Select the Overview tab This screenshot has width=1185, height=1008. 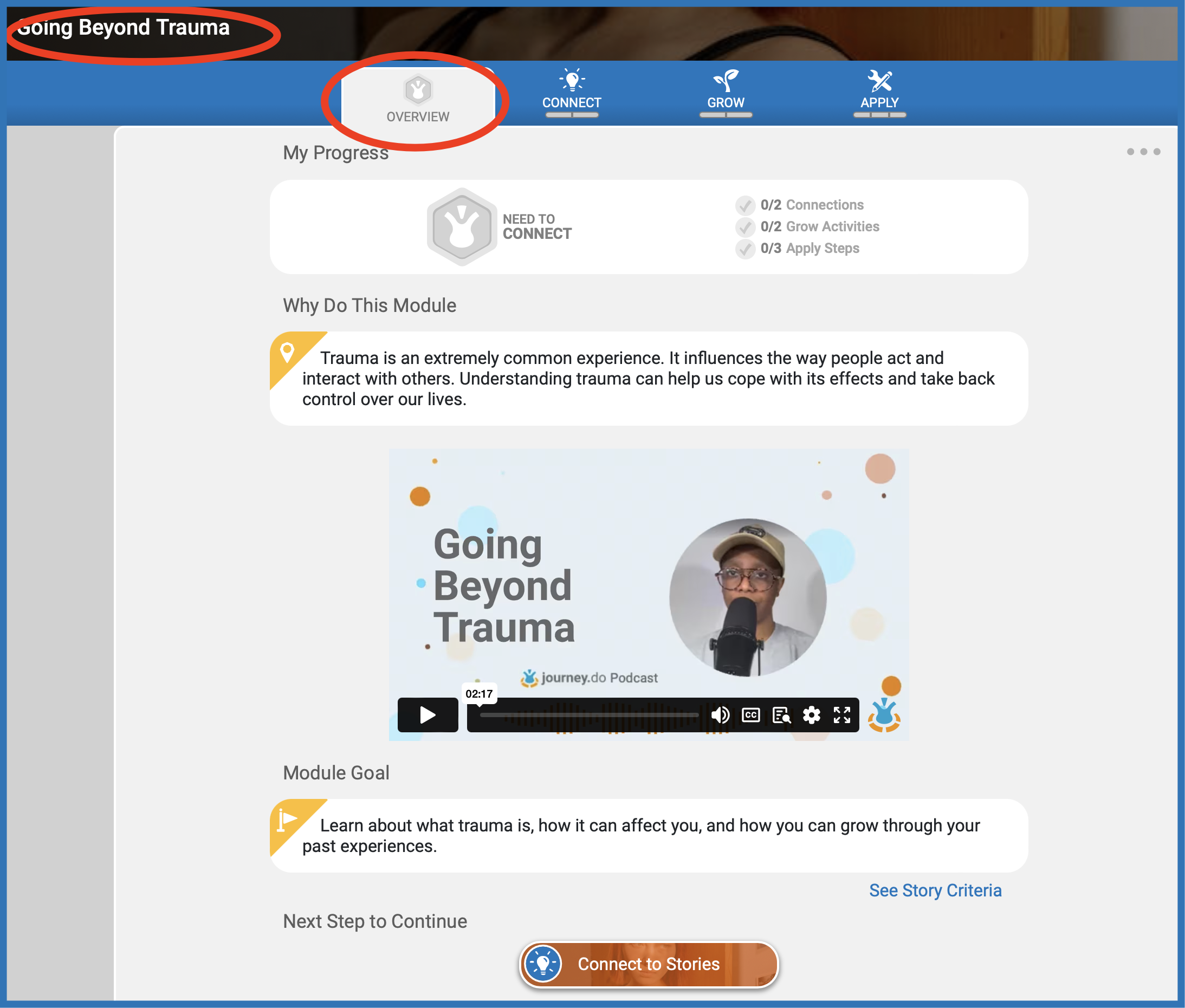click(x=418, y=98)
